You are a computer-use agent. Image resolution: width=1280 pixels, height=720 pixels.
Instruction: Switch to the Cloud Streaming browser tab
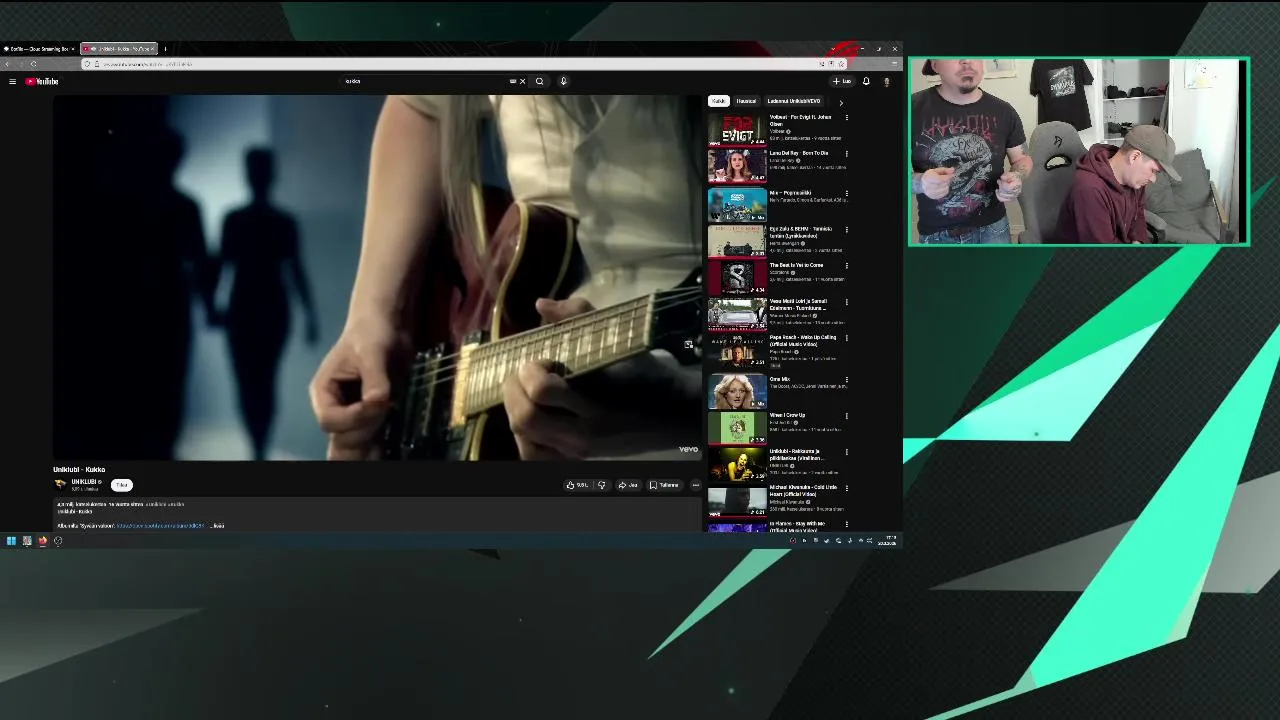coord(38,48)
